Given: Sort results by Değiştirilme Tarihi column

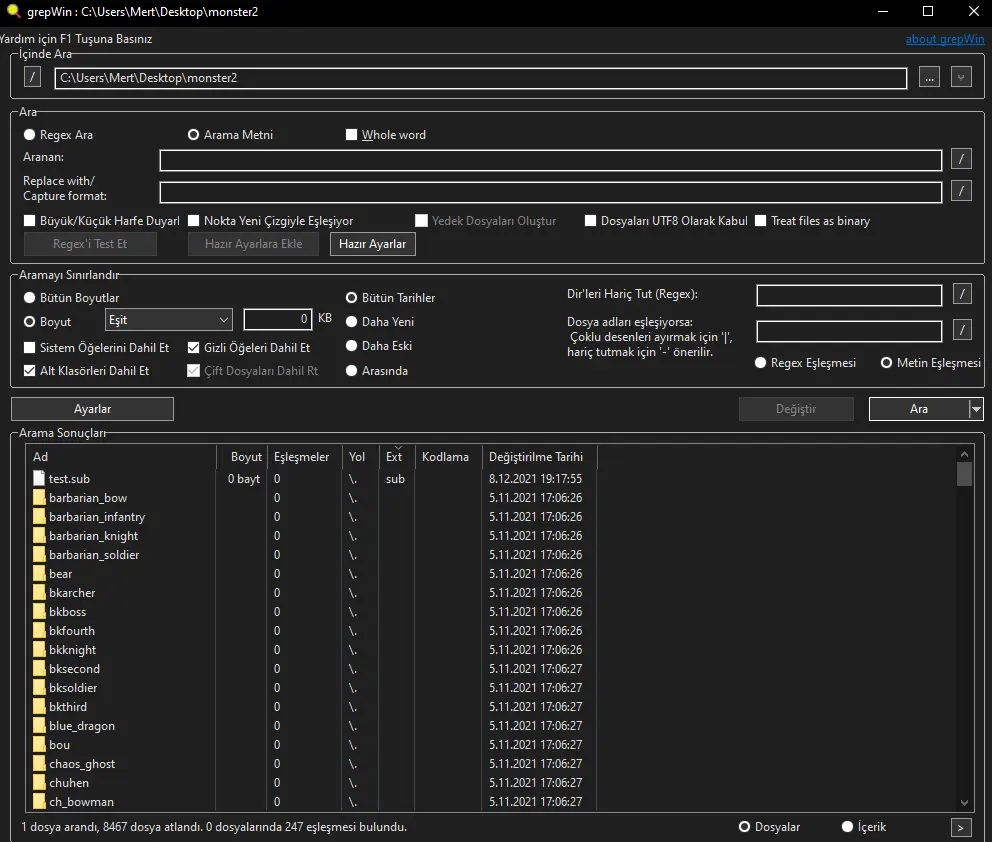Looking at the screenshot, I should click(x=538, y=457).
